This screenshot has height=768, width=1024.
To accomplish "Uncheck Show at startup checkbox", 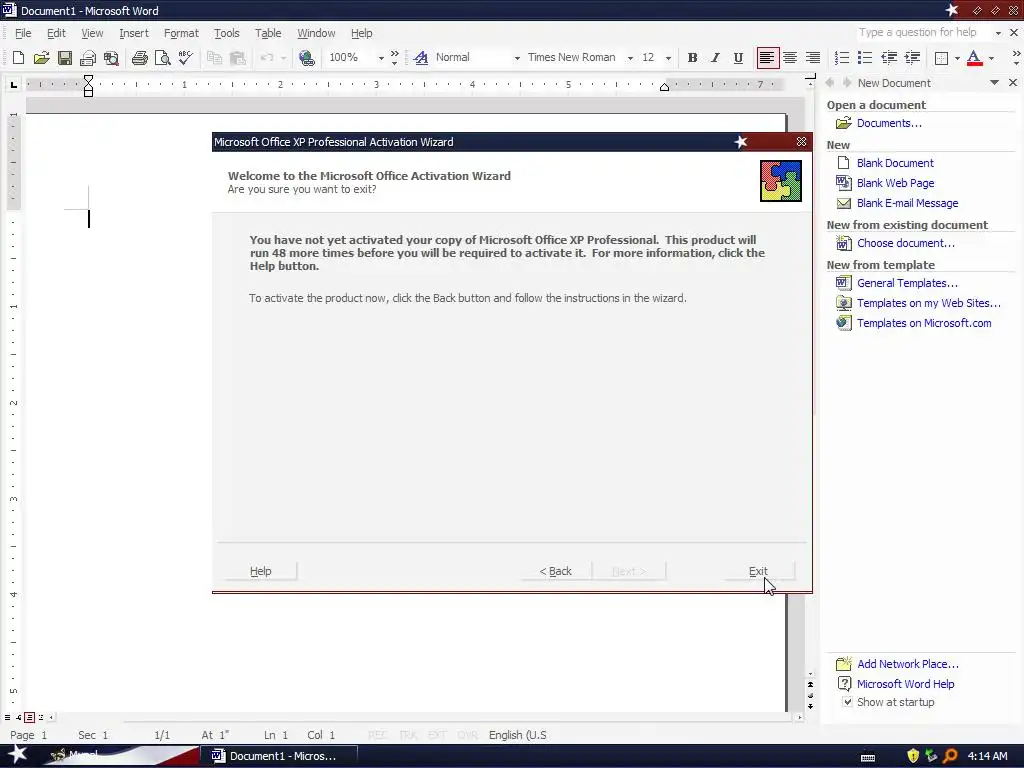I will [x=847, y=702].
